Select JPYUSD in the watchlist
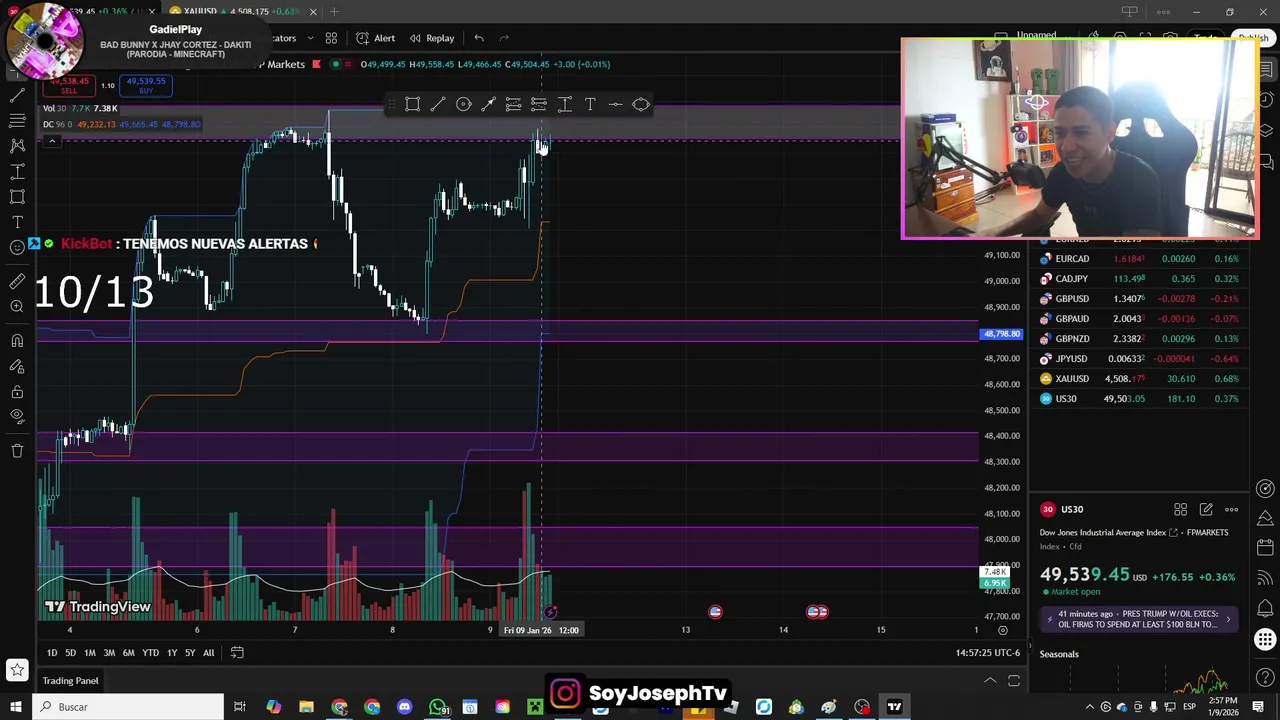Screen dimensions: 1280x720 1141,359
